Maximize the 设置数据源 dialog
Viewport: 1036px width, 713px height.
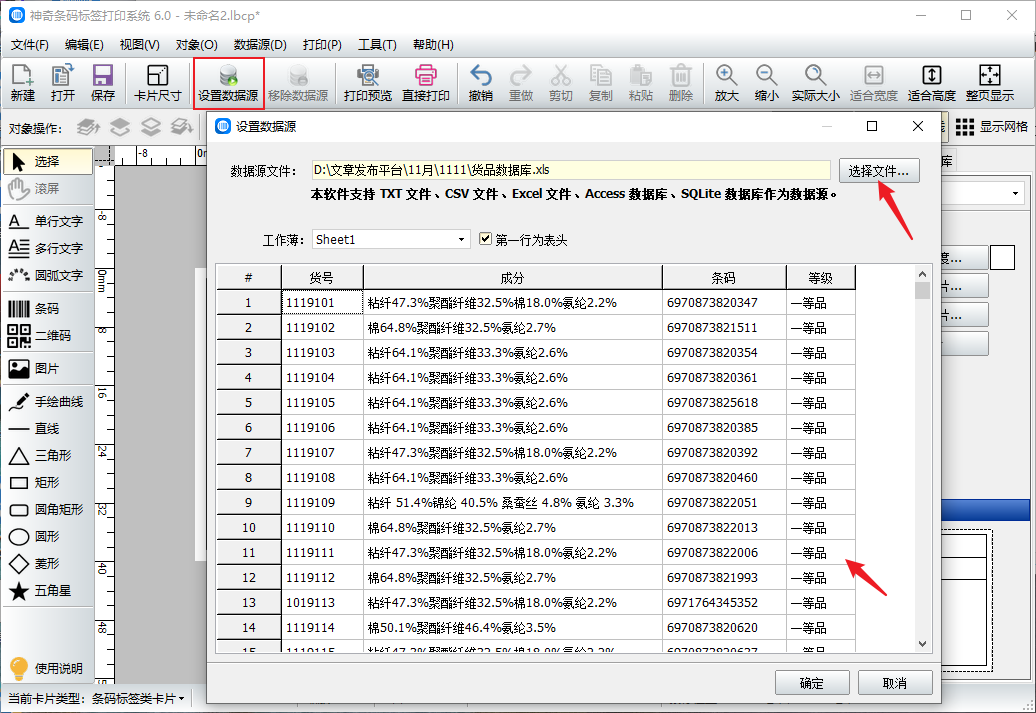872,126
